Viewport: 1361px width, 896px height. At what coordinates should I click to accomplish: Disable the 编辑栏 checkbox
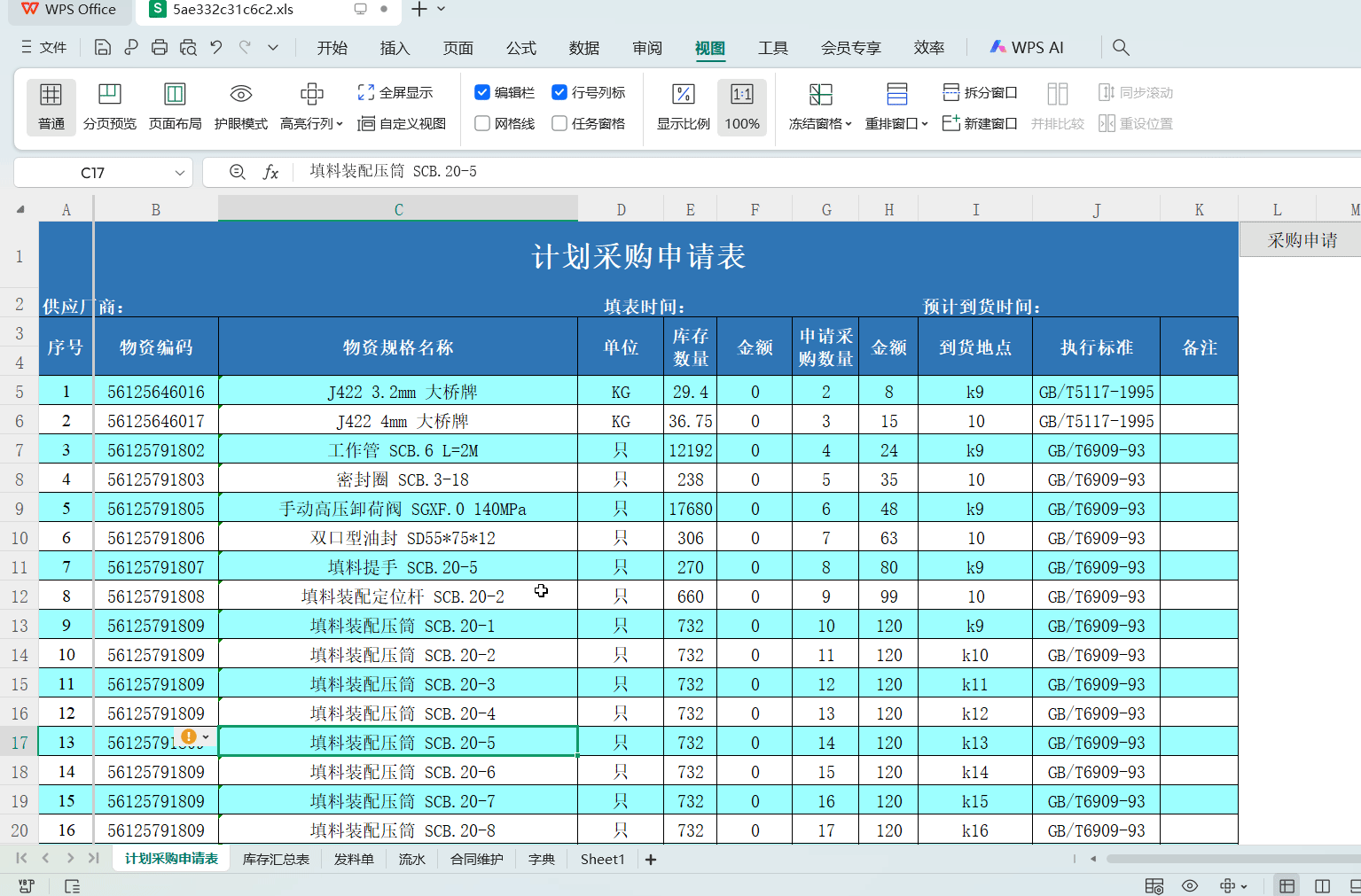(x=483, y=91)
